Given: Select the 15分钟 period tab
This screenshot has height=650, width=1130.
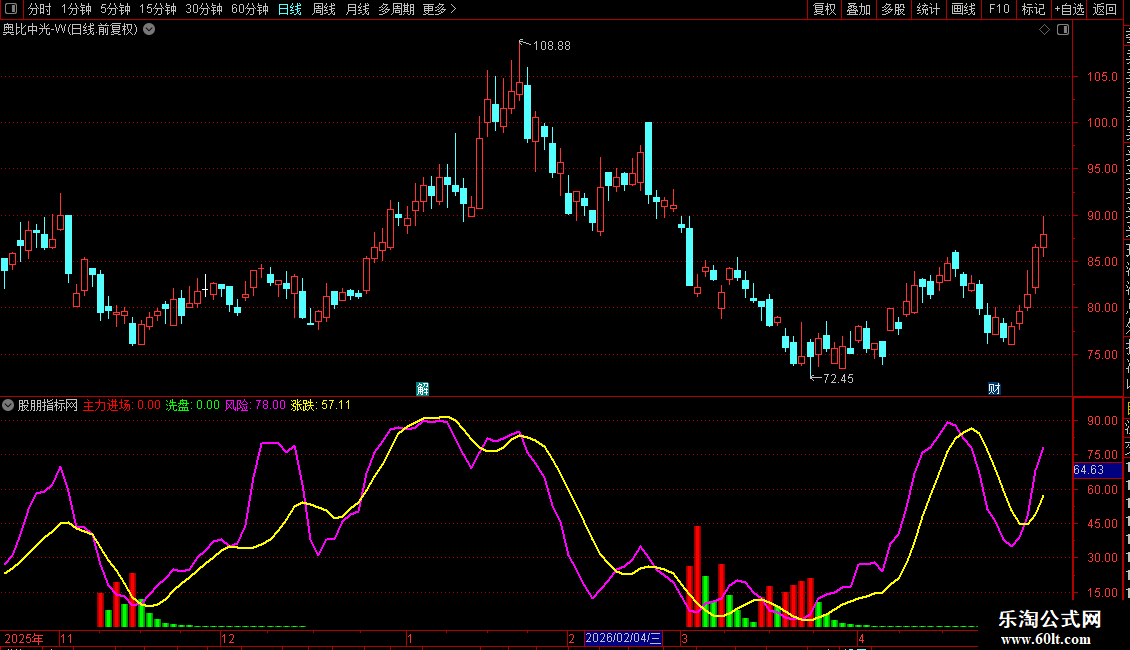Looking at the screenshot, I should coord(158,9).
